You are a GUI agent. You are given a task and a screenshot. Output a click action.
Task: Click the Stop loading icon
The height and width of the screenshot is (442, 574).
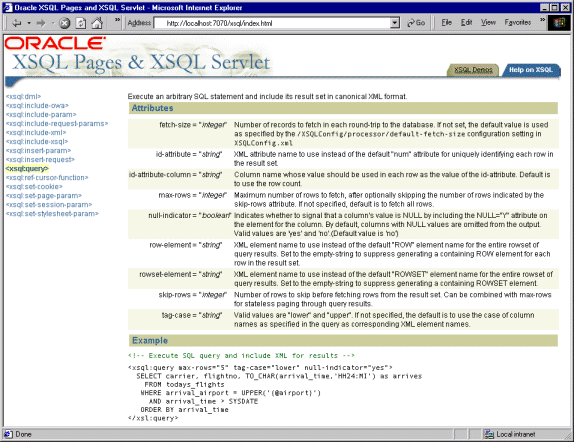[65, 23]
